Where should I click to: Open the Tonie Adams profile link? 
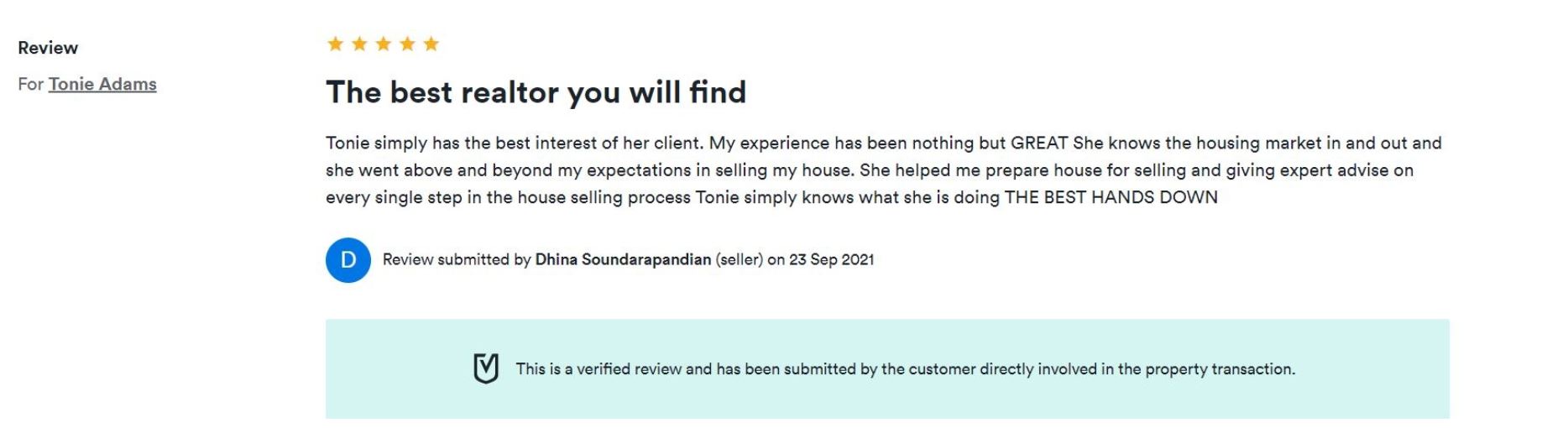coord(102,84)
